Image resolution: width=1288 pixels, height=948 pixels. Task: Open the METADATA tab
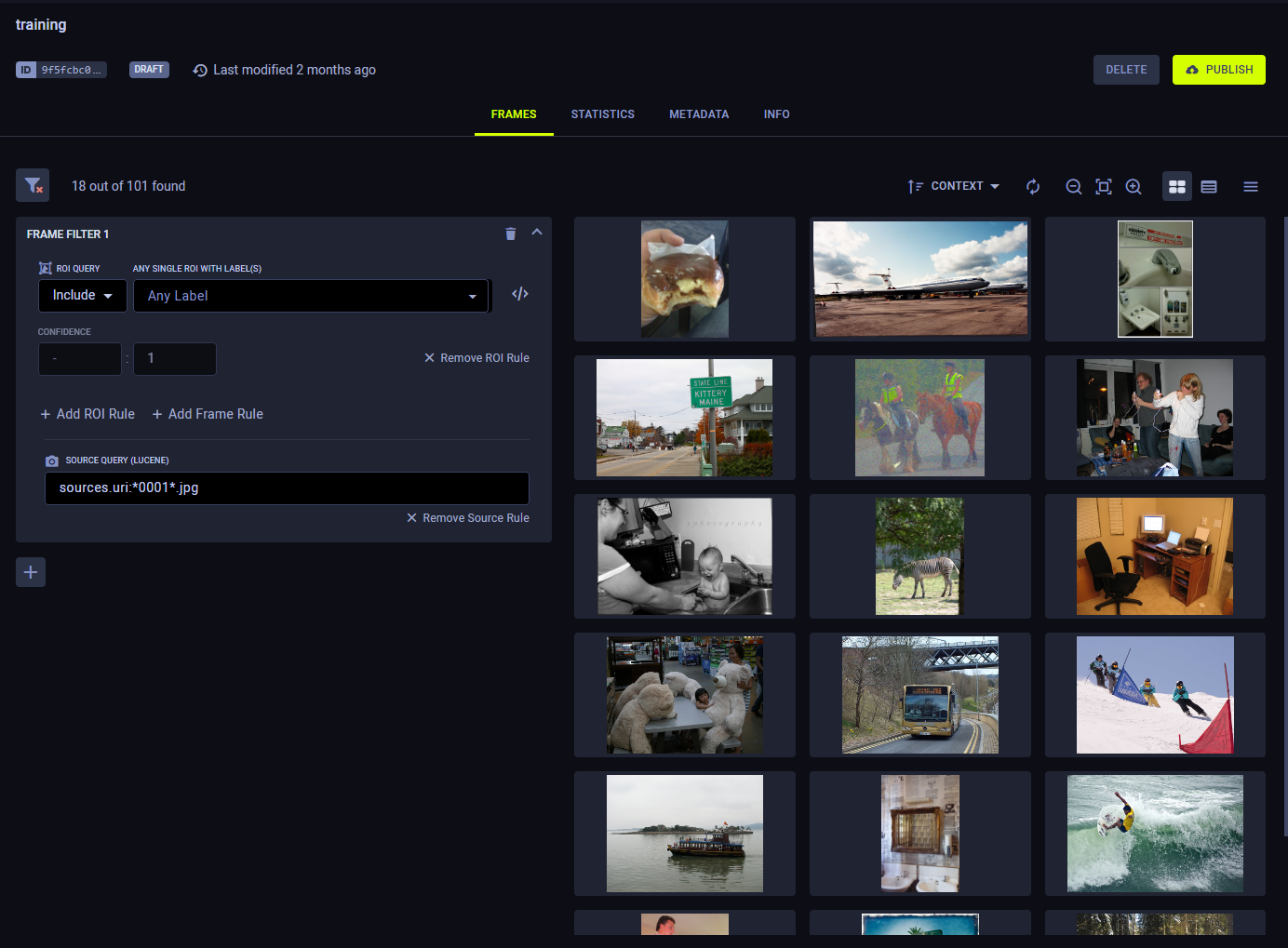[x=699, y=114]
